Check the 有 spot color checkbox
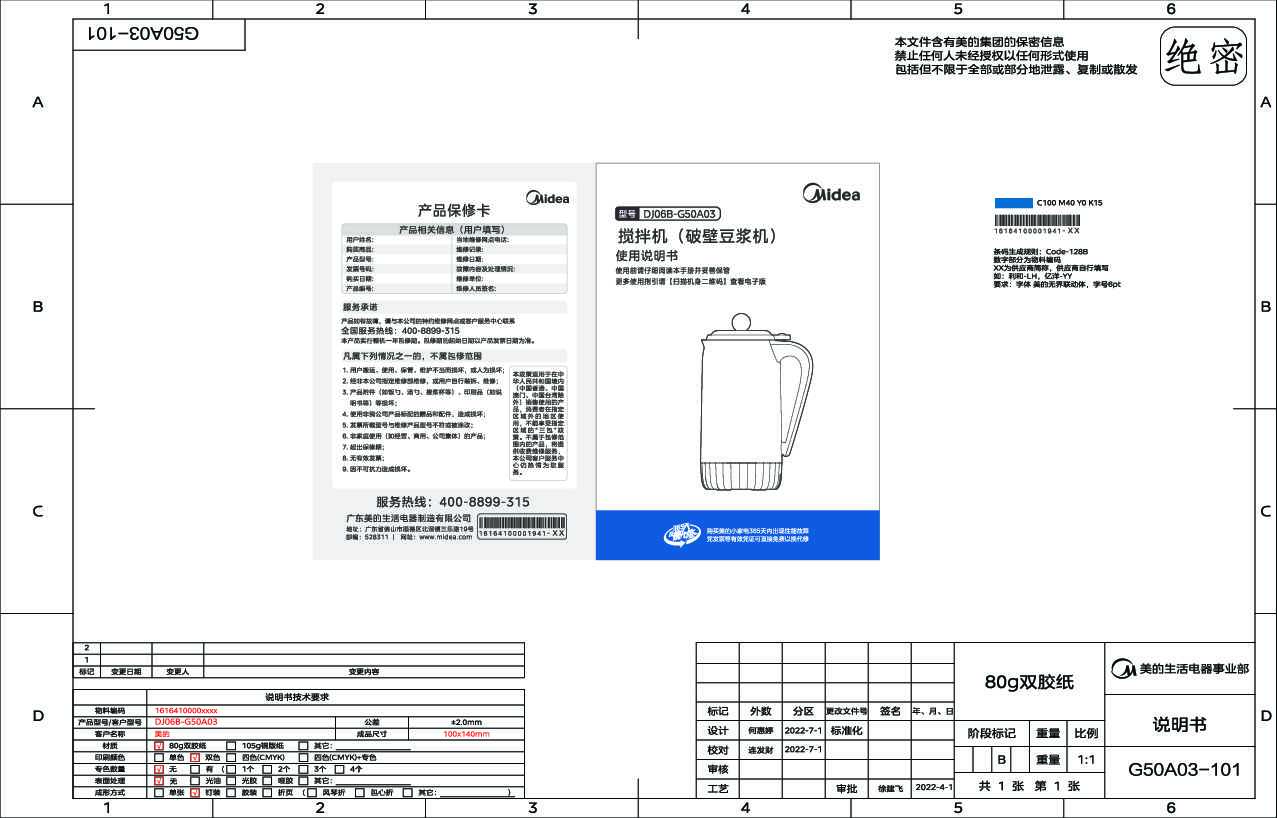 pyautogui.click(x=195, y=769)
